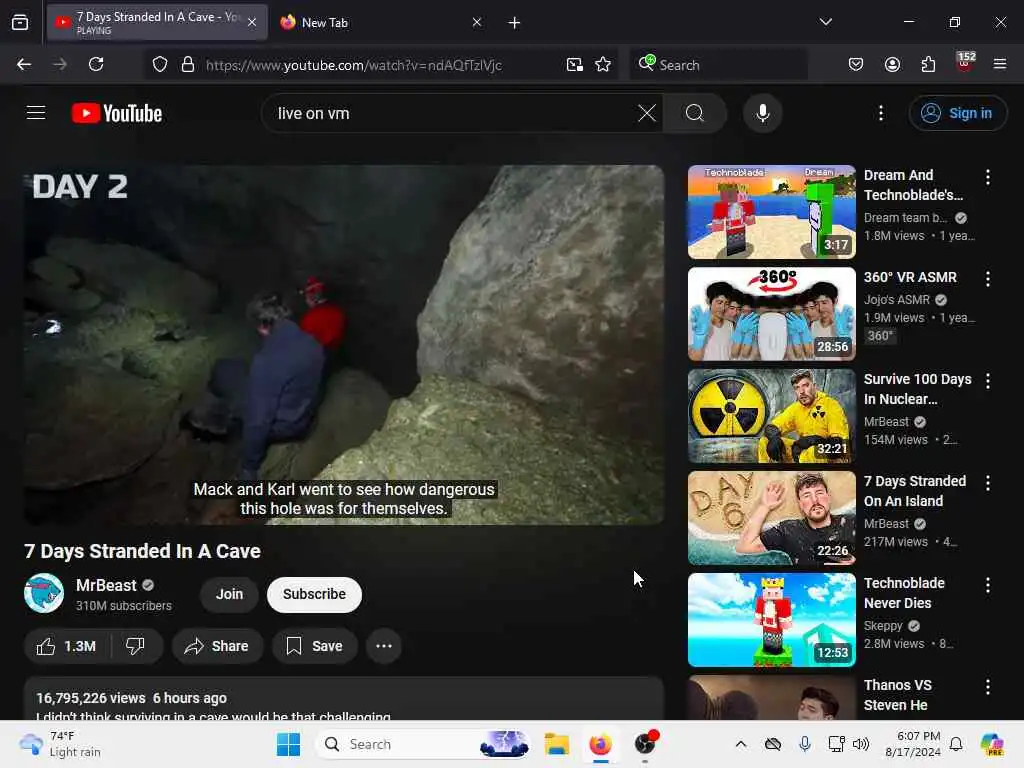Open Firefox application menu
The image size is (1024, 768).
click(999, 64)
